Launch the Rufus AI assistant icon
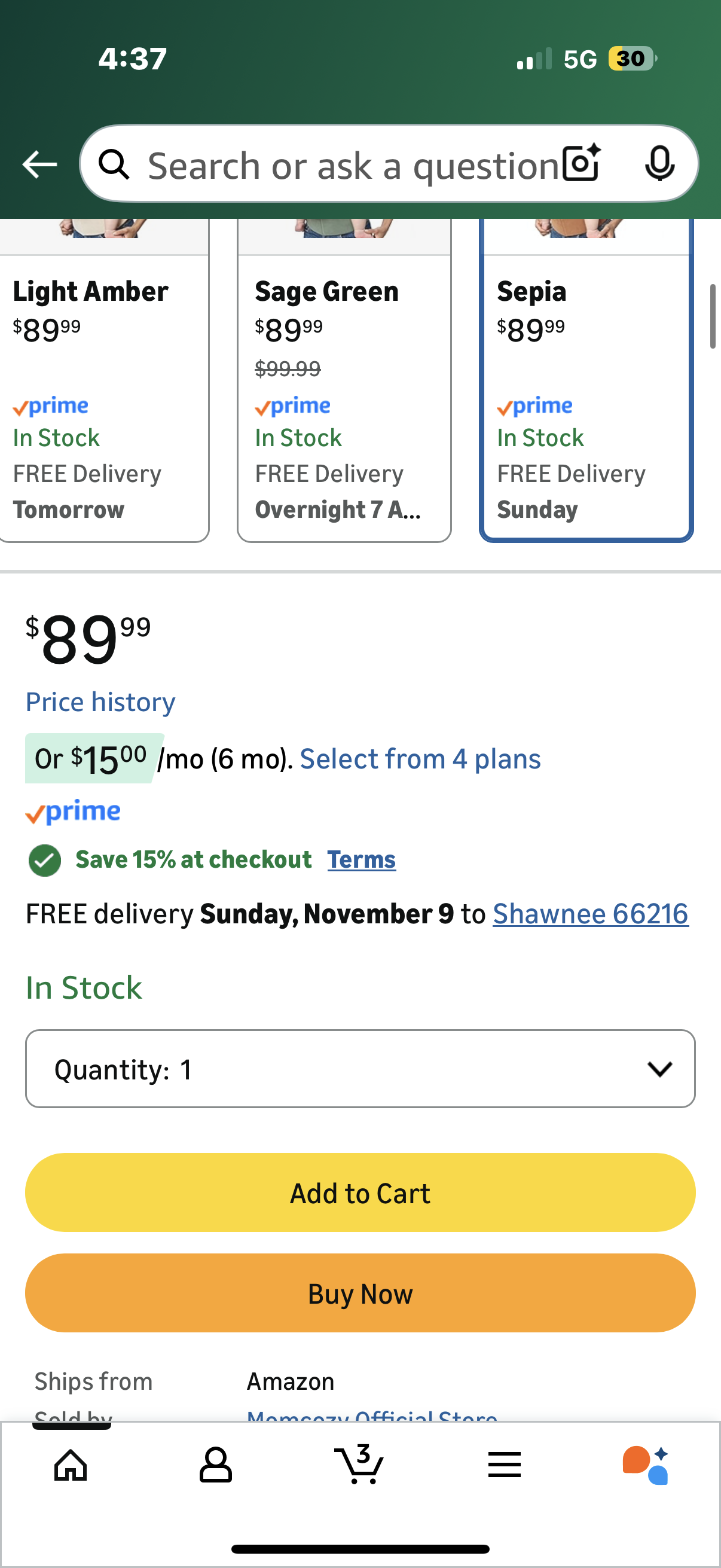This screenshot has height=1568, width=721. [646, 1465]
